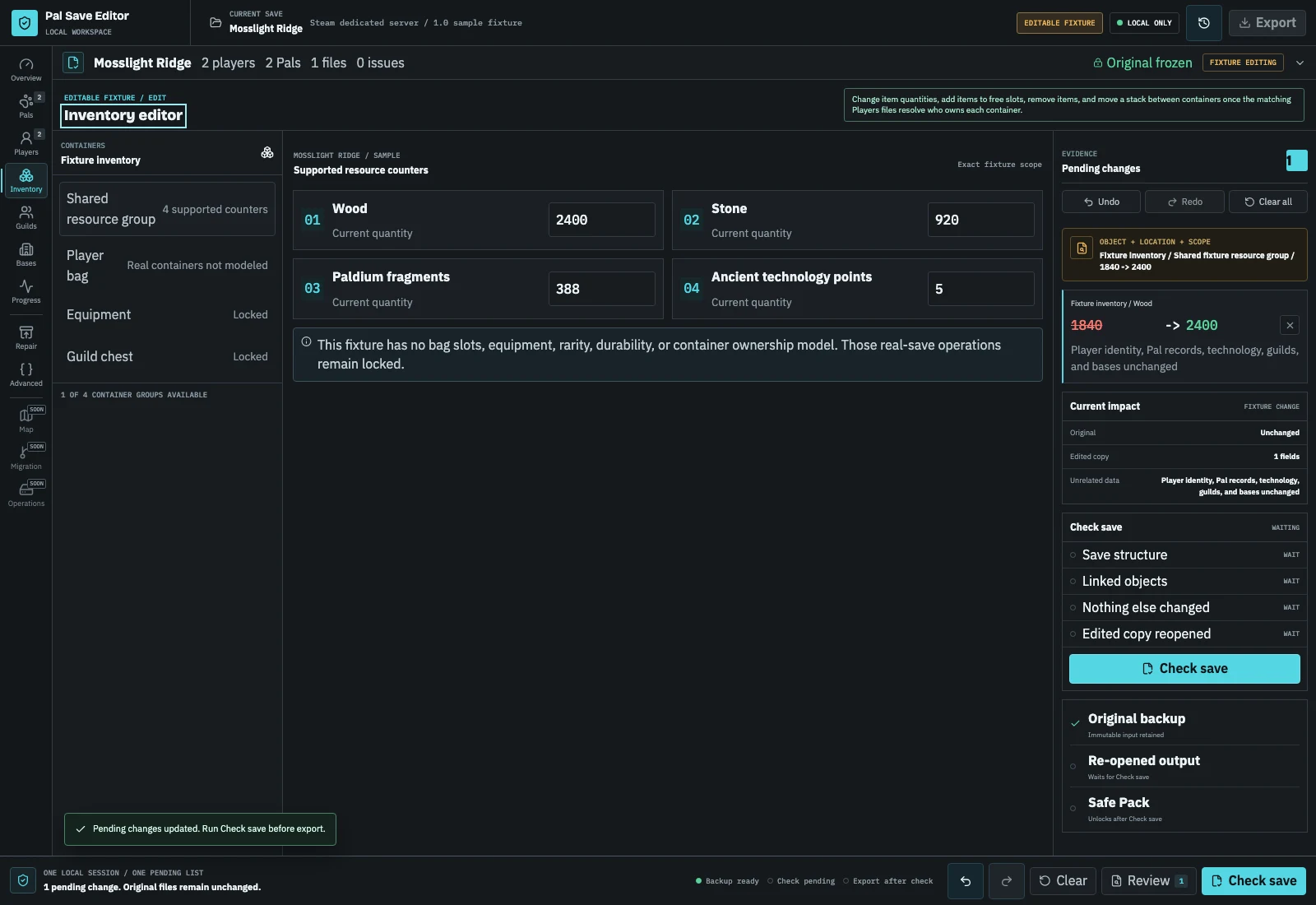The image size is (1316, 905).
Task: Click the containers icon in Fixture inventory header
Action: point(267,152)
